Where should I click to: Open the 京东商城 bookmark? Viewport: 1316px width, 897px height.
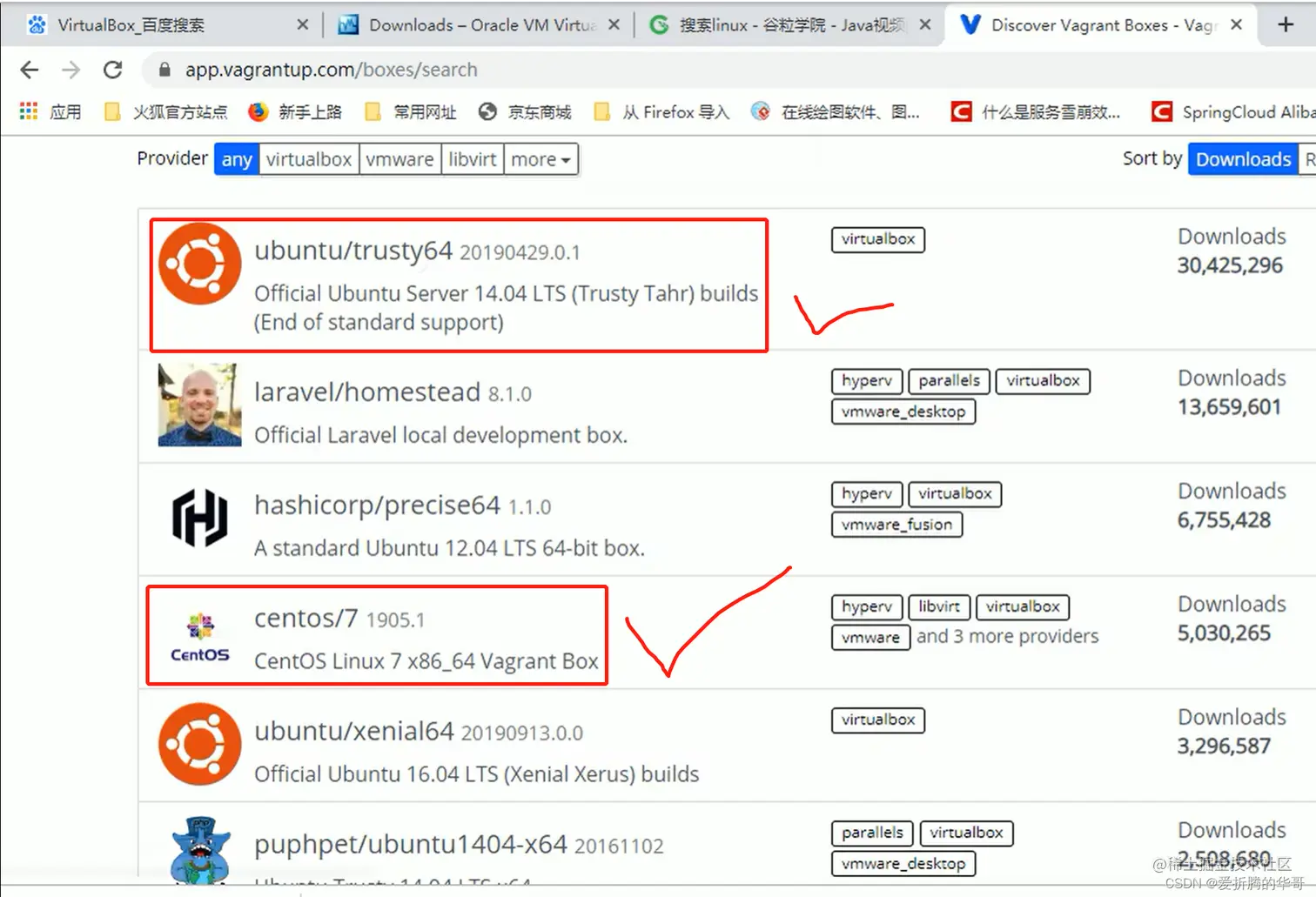[525, 111]
